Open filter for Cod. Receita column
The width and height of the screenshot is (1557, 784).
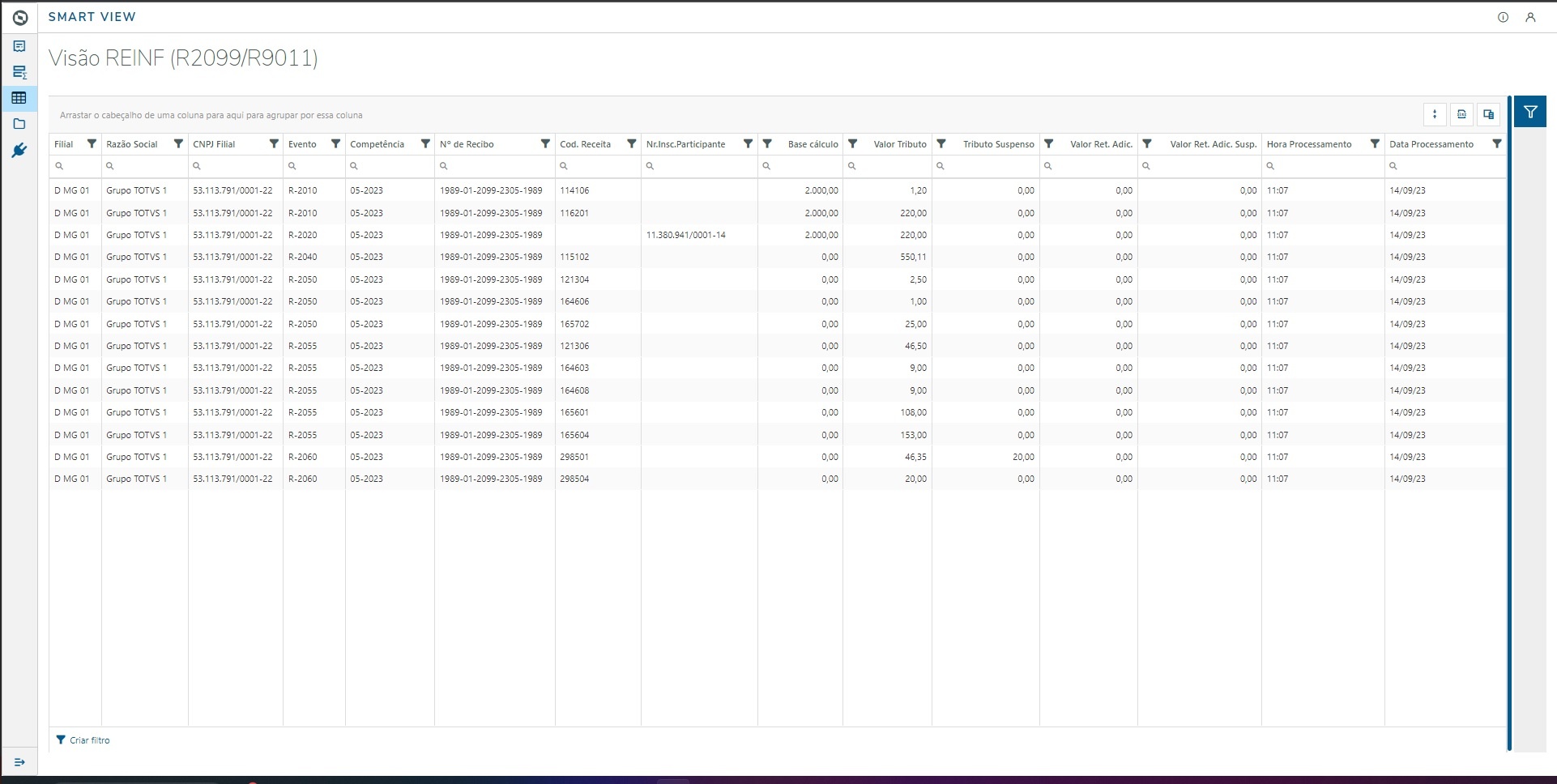pyautogui.click(x=632, y=143)
